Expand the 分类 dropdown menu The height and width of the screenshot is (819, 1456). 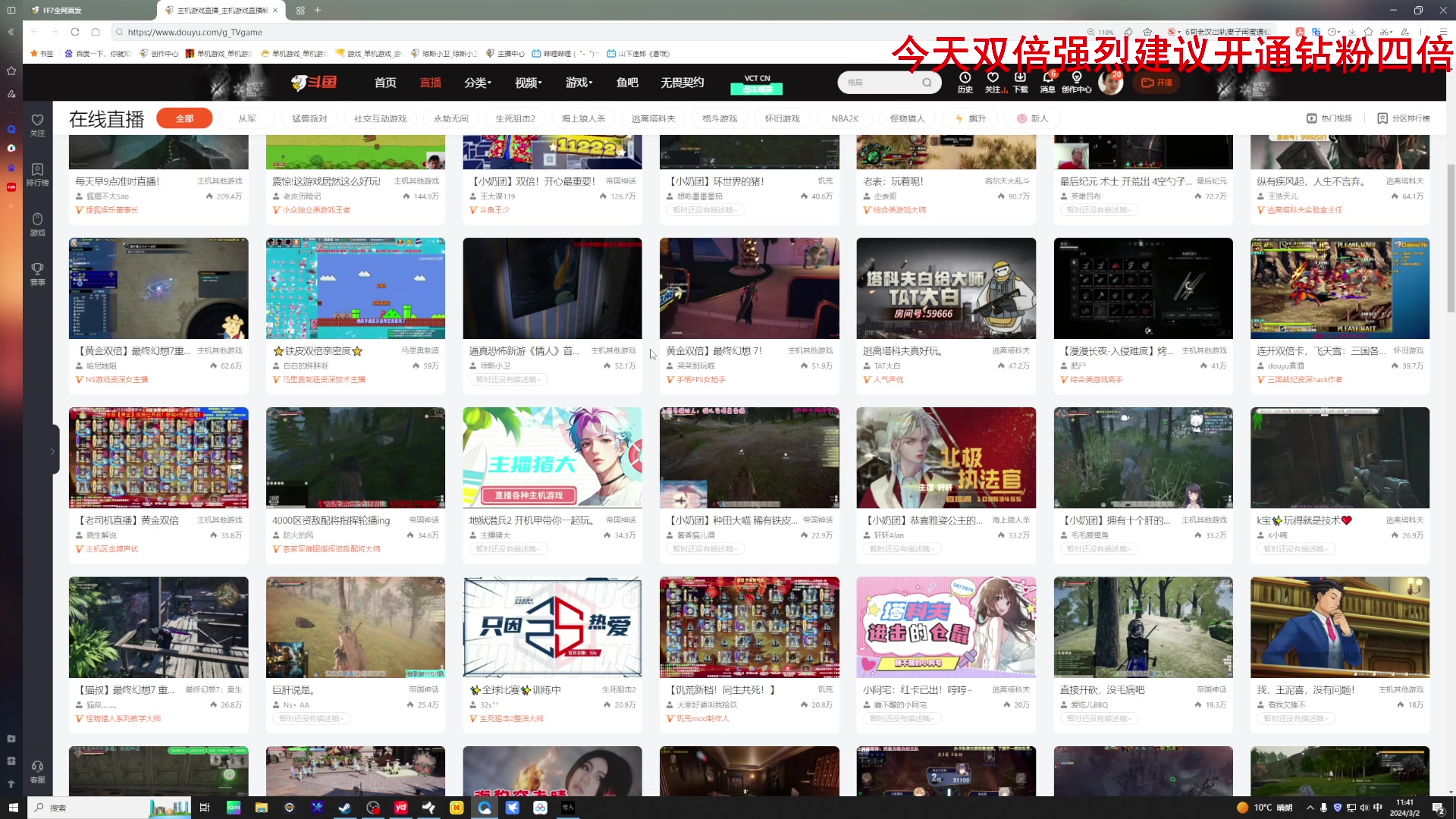click(478, 83)
